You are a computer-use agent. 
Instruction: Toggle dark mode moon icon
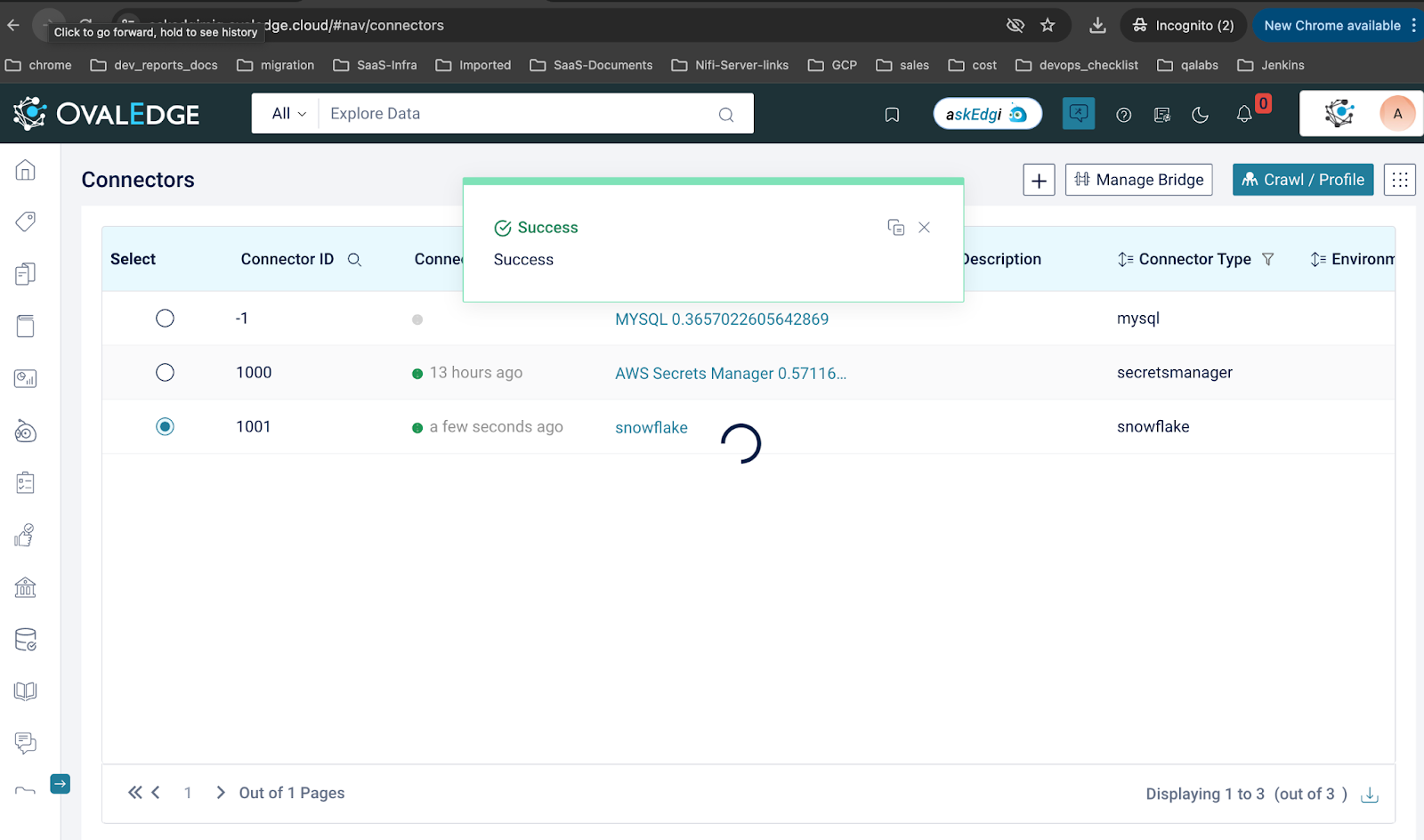(x=1200, y=114)
